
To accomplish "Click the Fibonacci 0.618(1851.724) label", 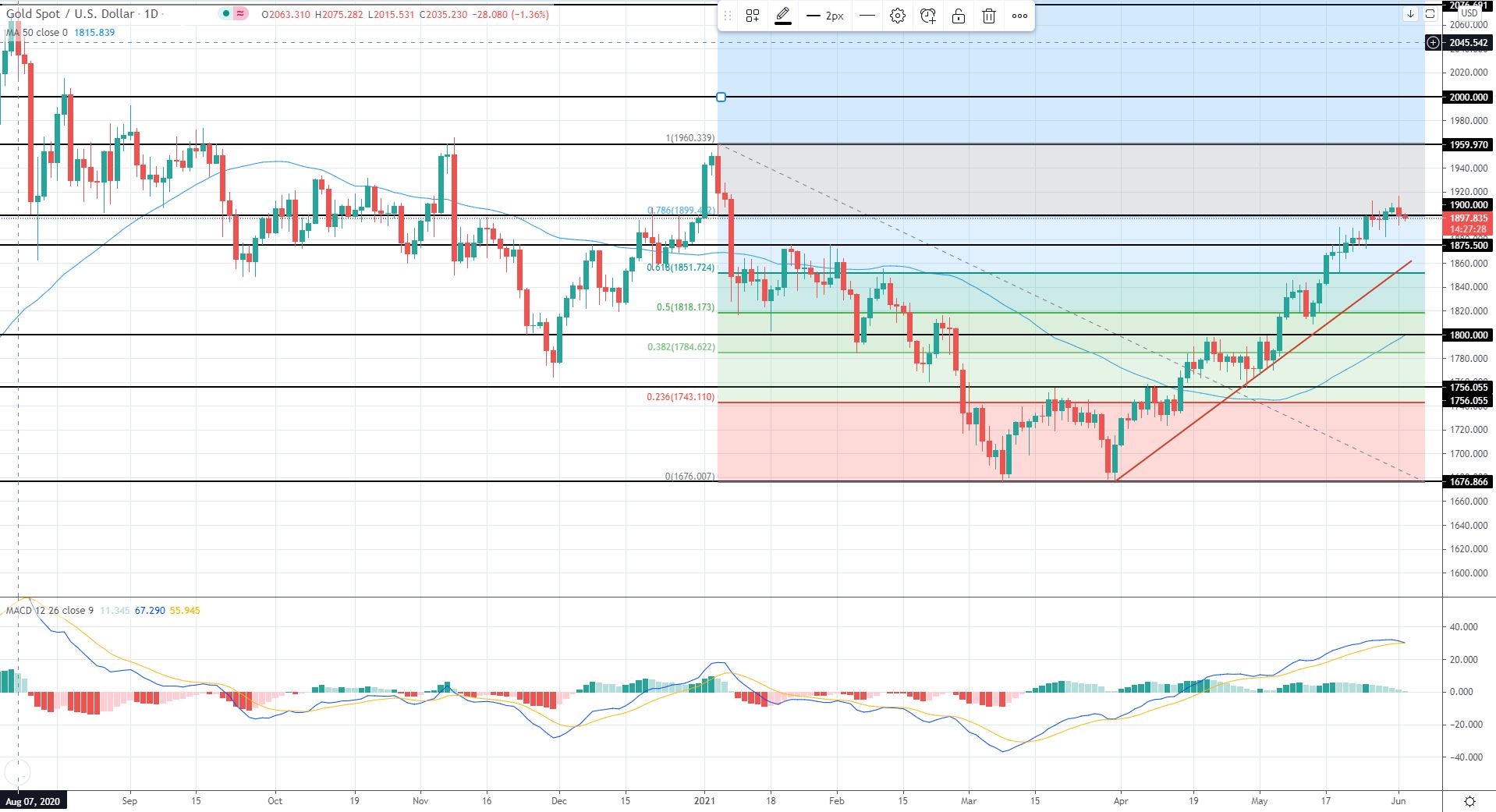I will pyautogui.click(x=680, y=268).
